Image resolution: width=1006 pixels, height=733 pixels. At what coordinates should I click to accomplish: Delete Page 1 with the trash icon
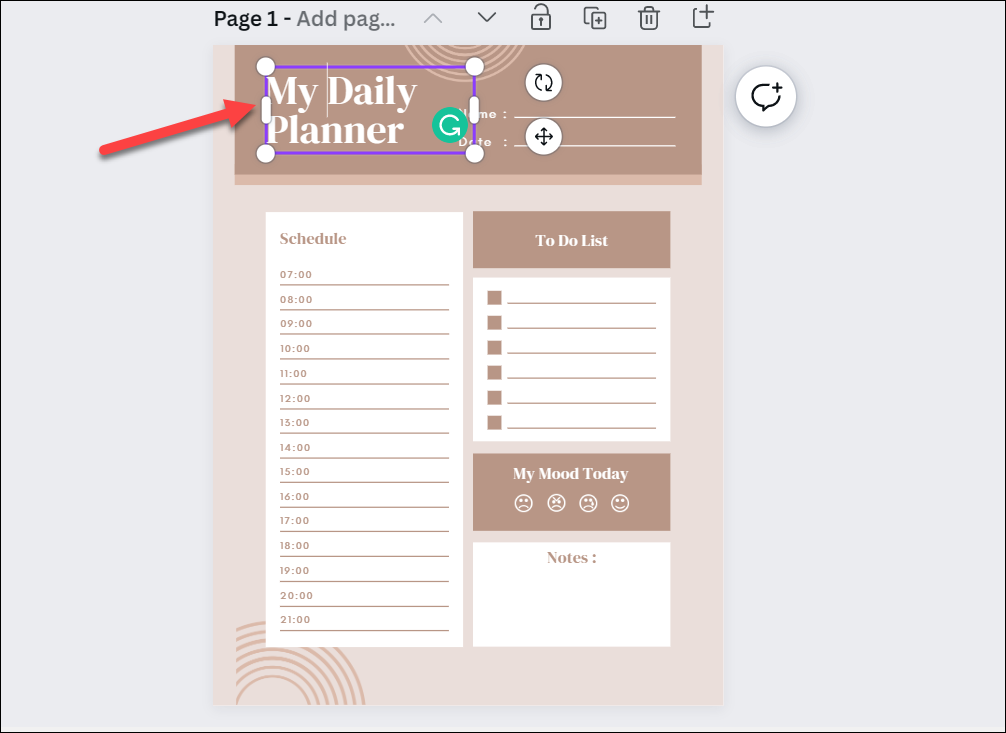[x=648, y=17]
